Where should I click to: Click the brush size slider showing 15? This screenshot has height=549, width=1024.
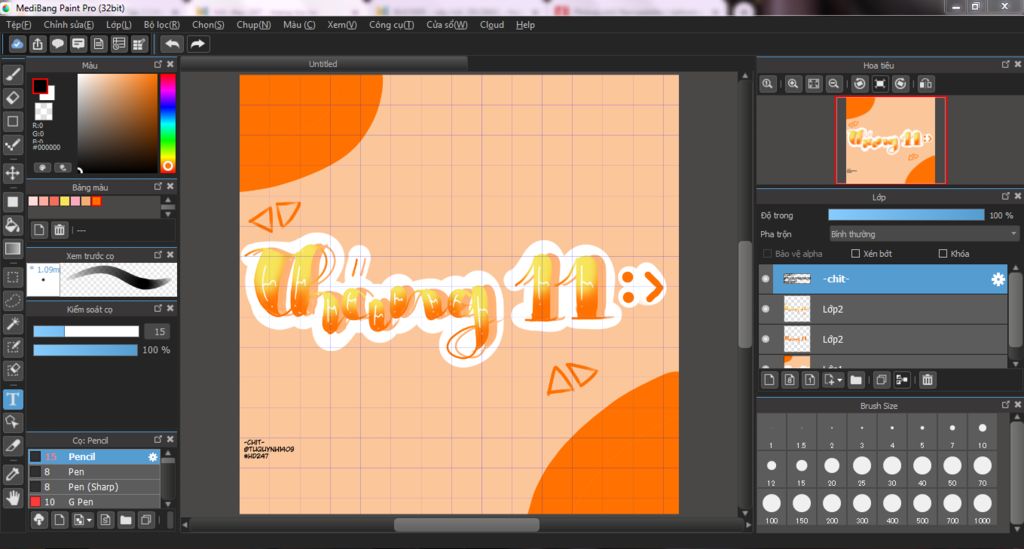(86, 332)
